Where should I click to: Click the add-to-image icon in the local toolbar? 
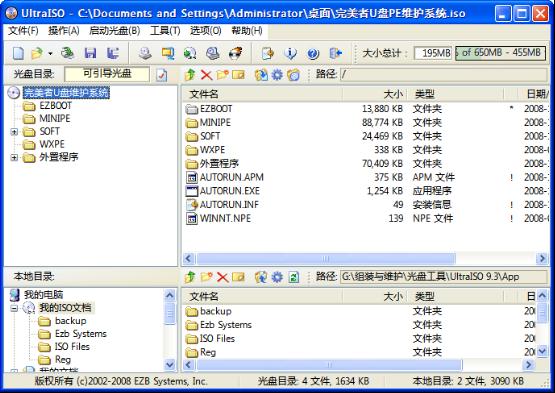coord(261,277)
